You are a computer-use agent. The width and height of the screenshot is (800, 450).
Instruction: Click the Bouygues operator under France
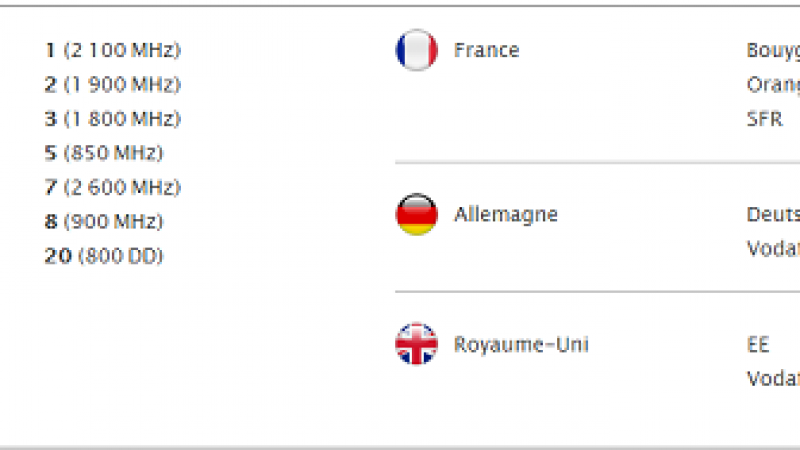tap(773, 51)
